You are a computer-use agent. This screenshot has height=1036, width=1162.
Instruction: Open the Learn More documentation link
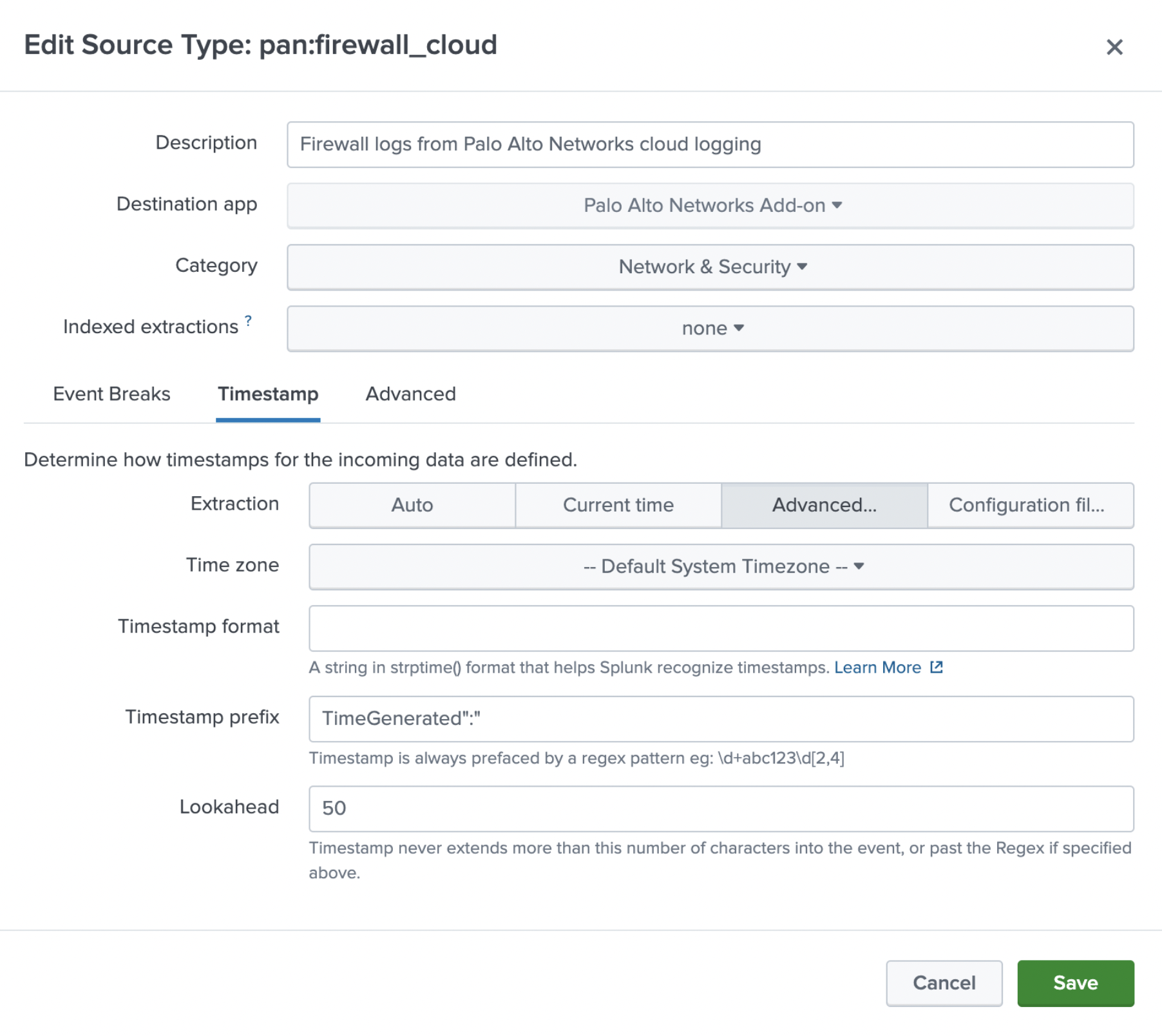coord(877,667)
